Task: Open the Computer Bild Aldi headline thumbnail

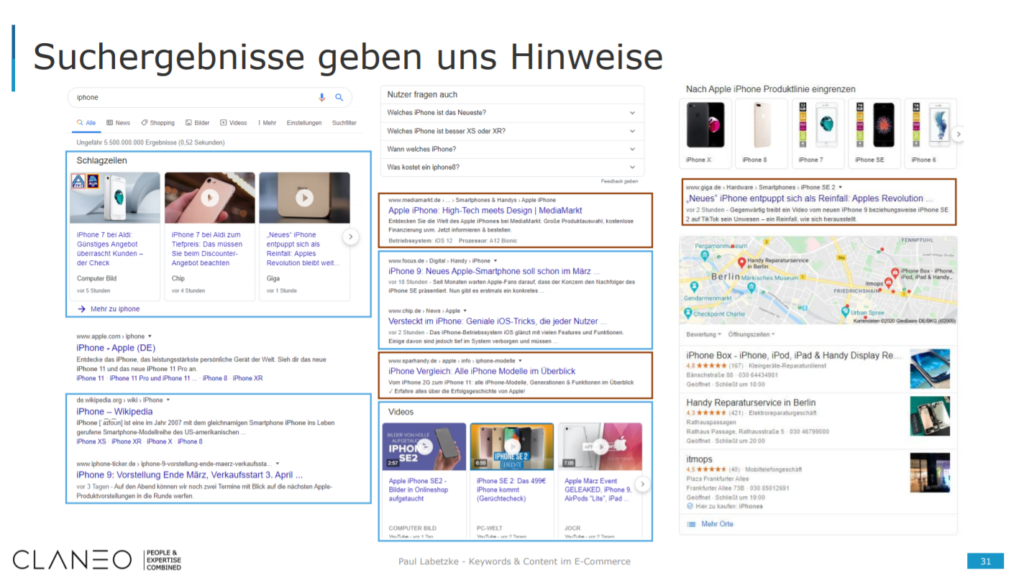Action: (115, 197)
